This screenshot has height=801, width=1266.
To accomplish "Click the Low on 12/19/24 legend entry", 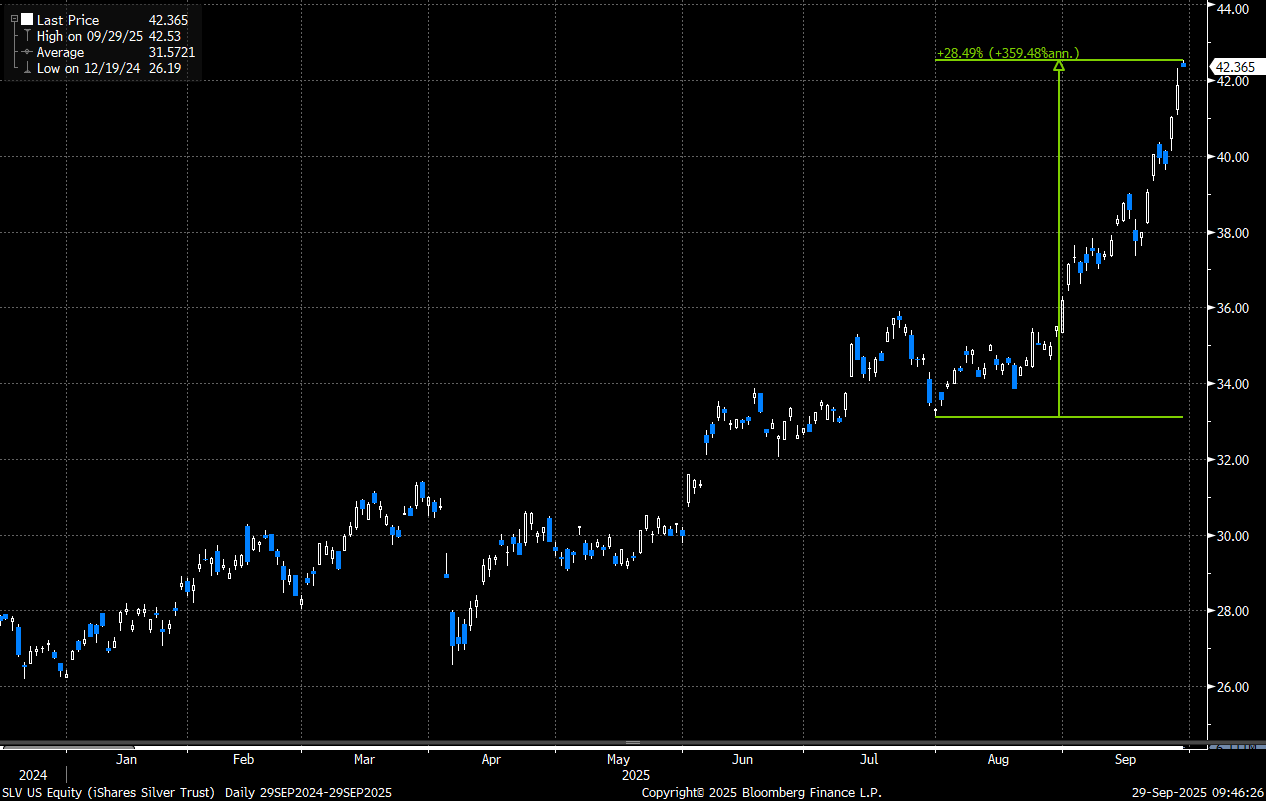I will click(108, 68).
